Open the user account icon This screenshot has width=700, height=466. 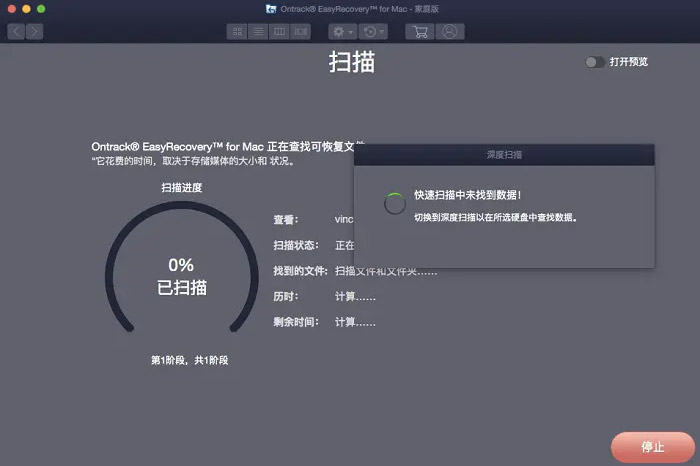(450, 32)
